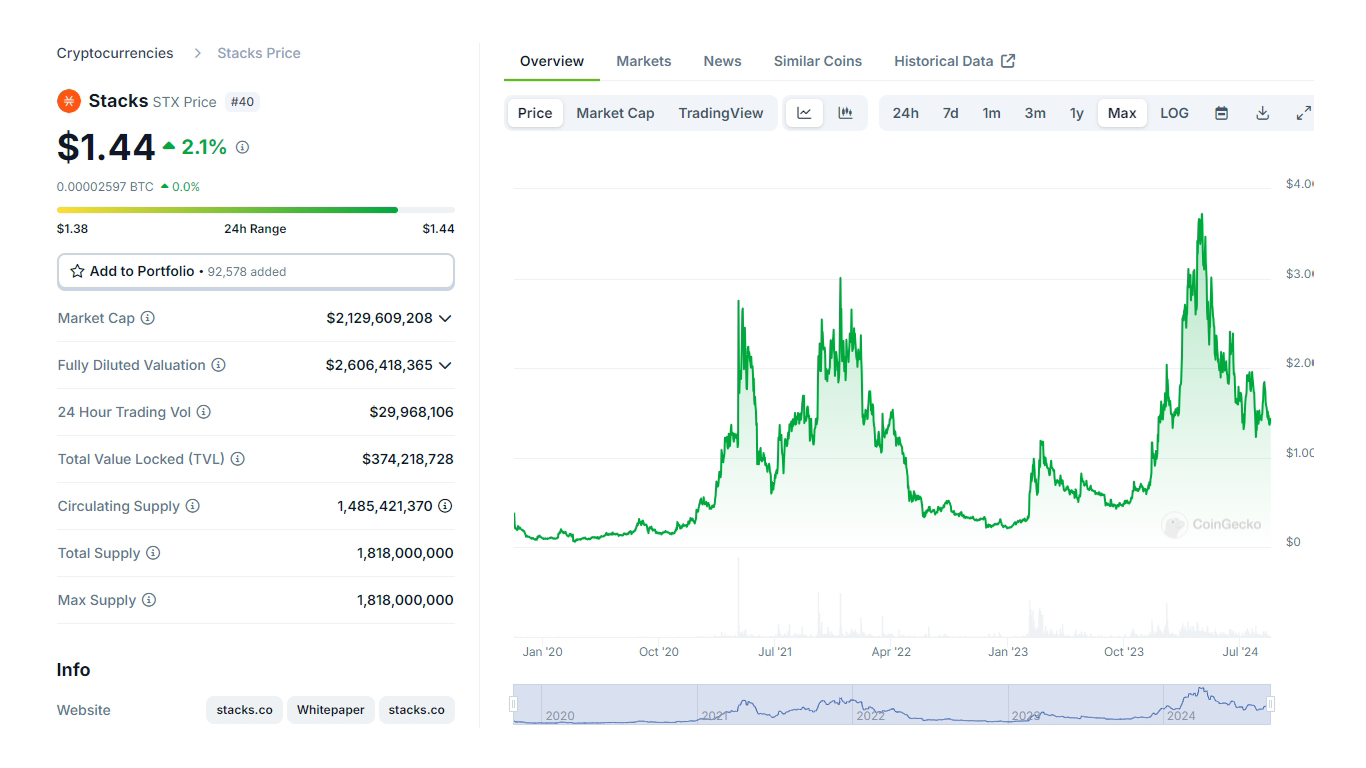This screenshot has height=768, width=1366.
Task: Click the $29,968,106 trading volume value
Action: pos(412,412)
